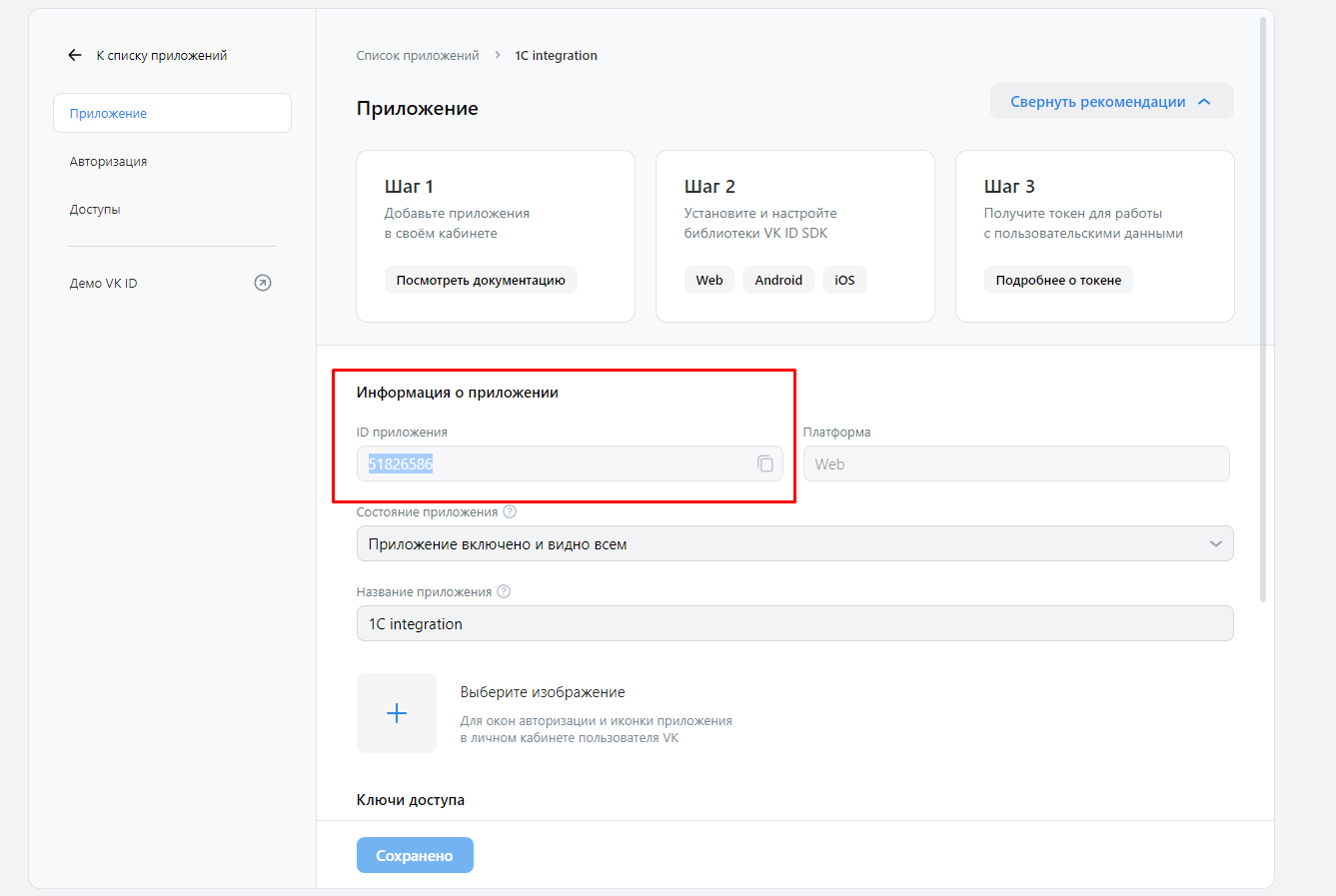Open Состояние приложения dropdown
This screenshot has width=1336, height=896.
point(795,543)
